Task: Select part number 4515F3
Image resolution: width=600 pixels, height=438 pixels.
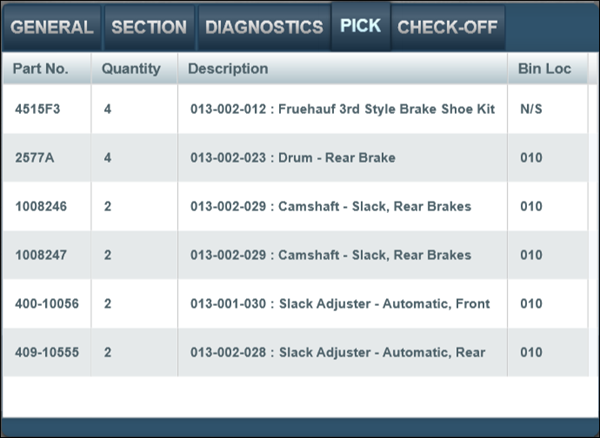Action: (x=38, y=108)
